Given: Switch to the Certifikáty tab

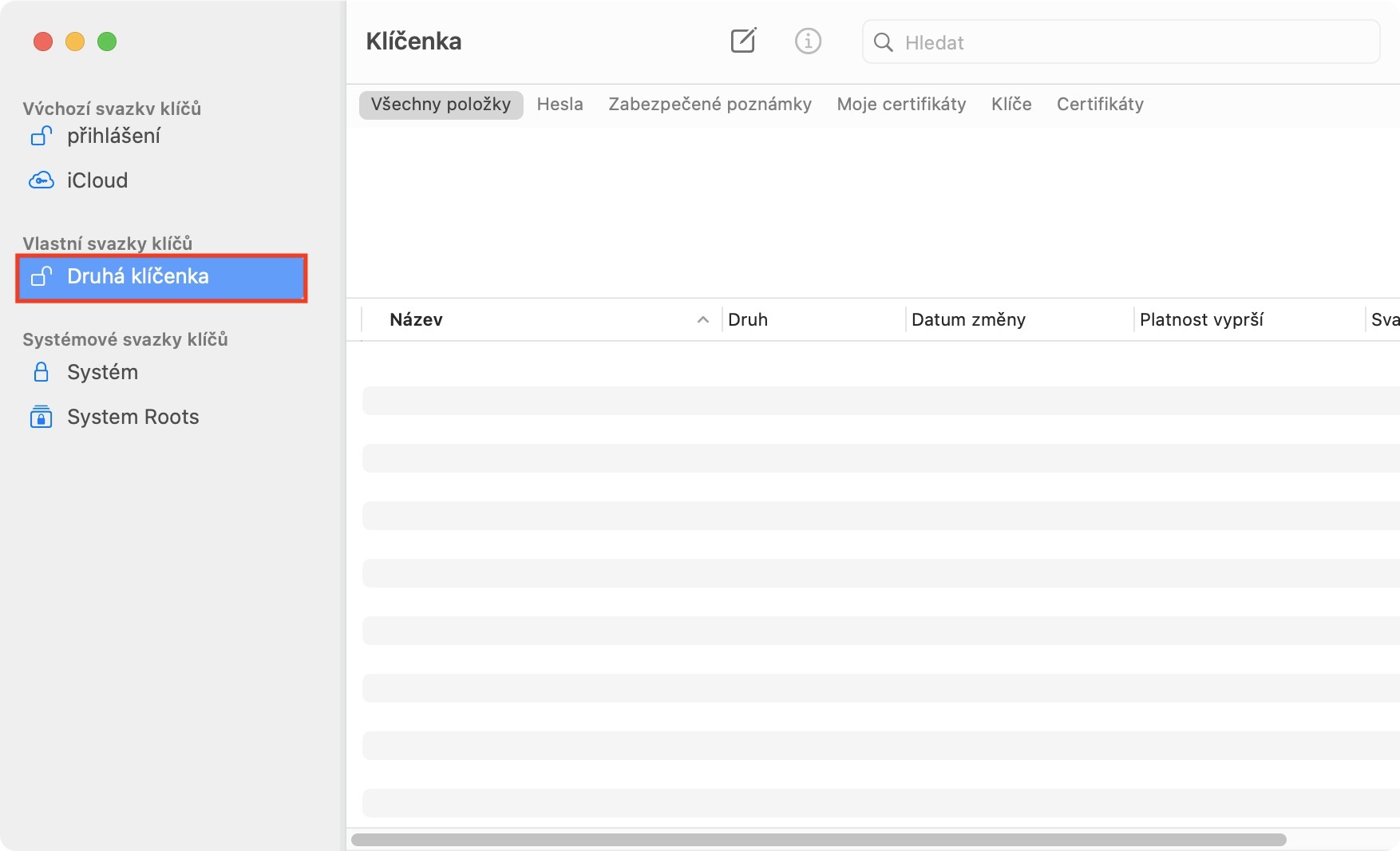Looking at the screenshot, I should (1100, 105).
